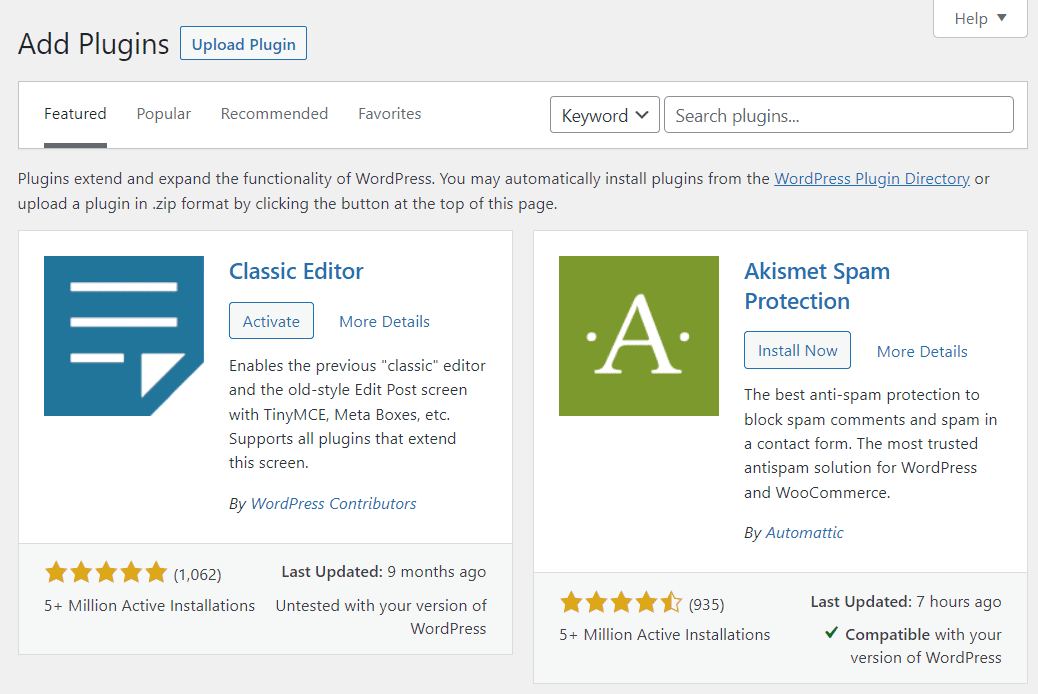Open the Keyword search filter dropdown

tap(604, 114)
